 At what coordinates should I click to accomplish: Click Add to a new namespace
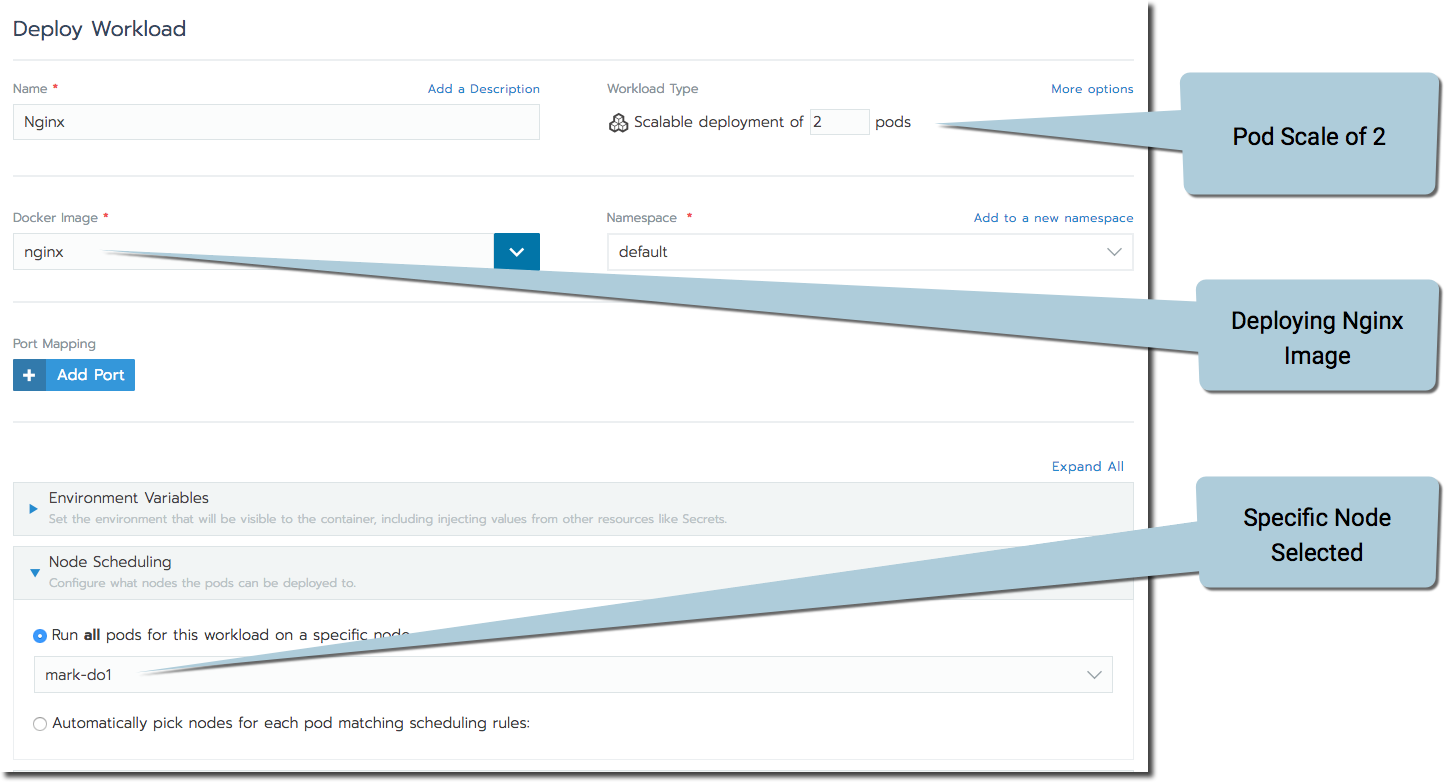[x=1053, y=217]
